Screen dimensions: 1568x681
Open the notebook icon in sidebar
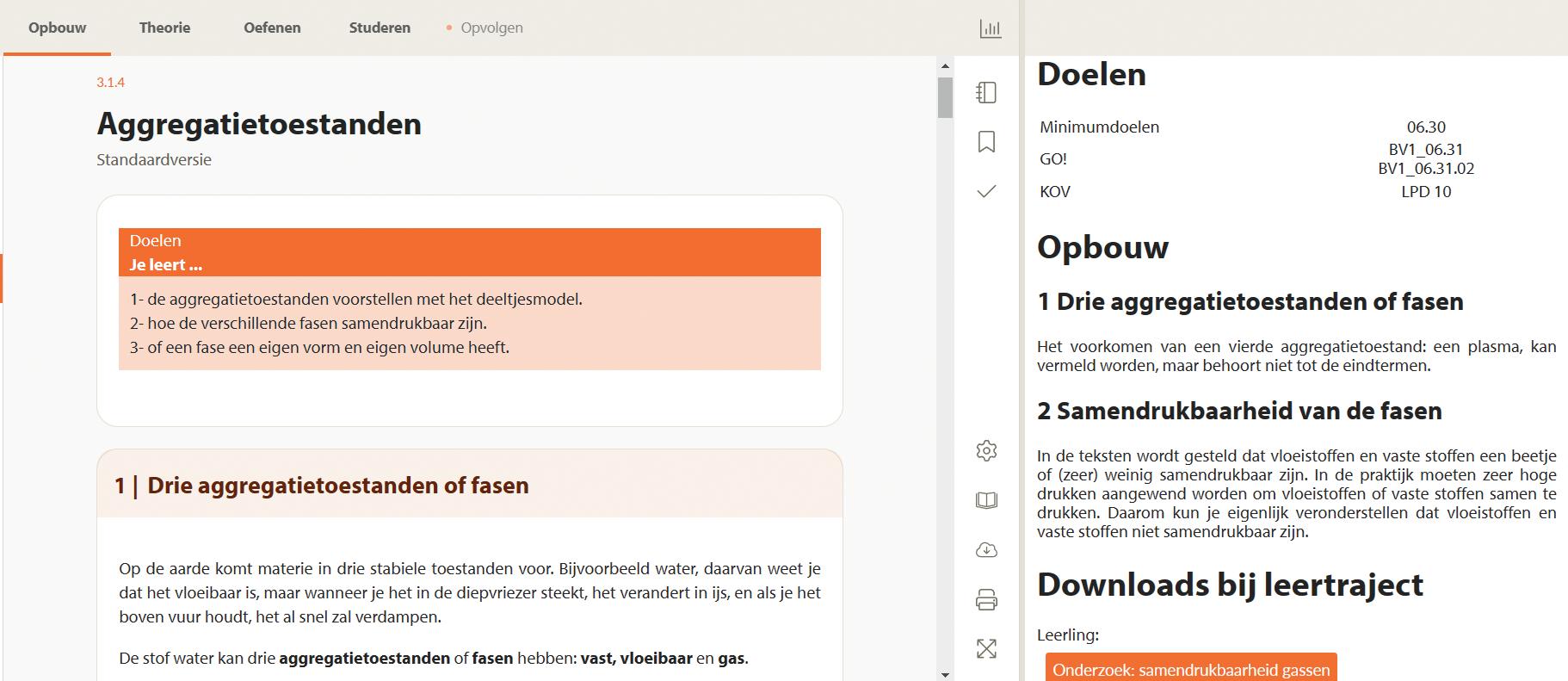coord(986,92)
